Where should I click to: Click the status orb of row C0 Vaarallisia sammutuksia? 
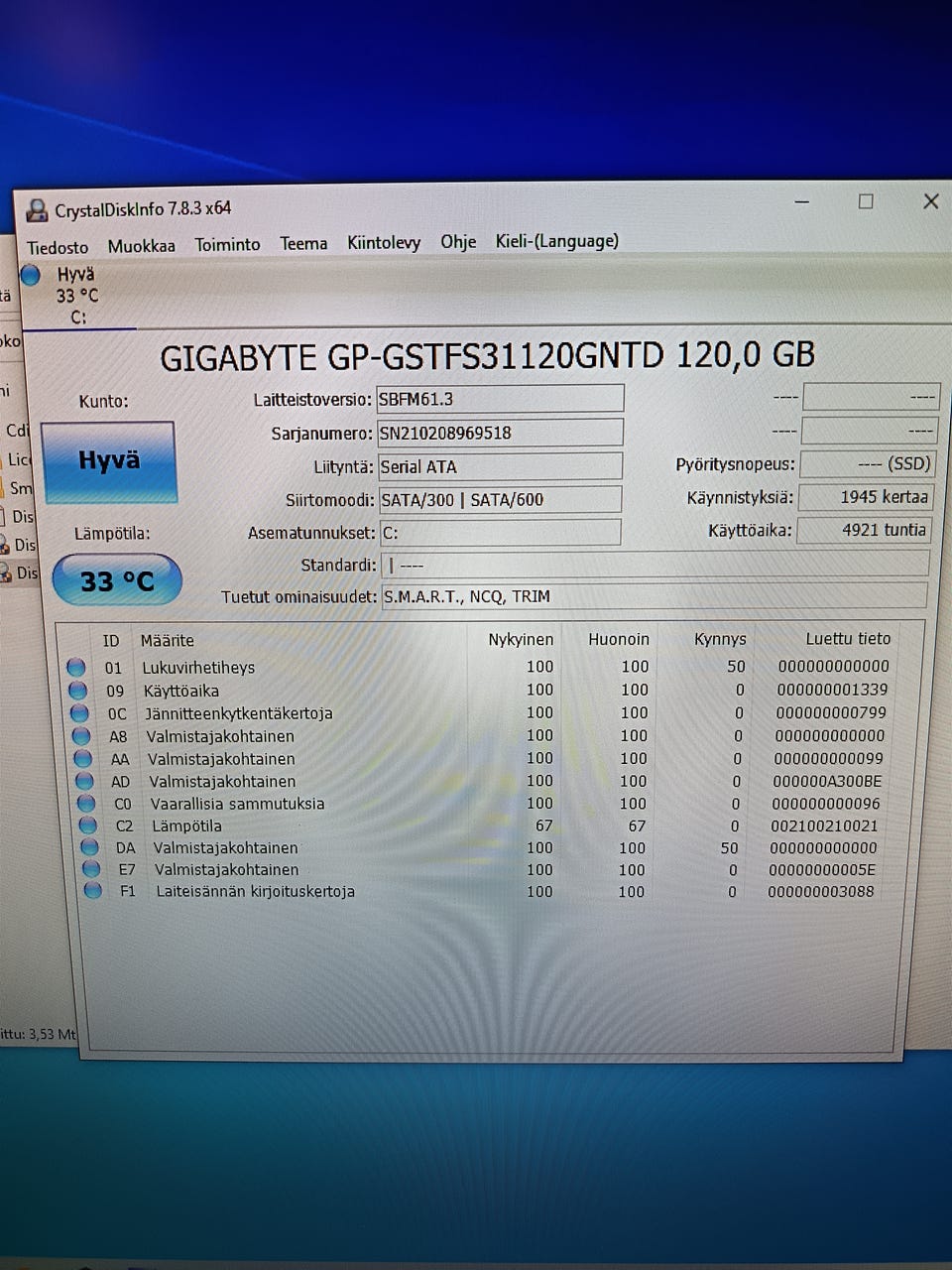tap(86, 803)
